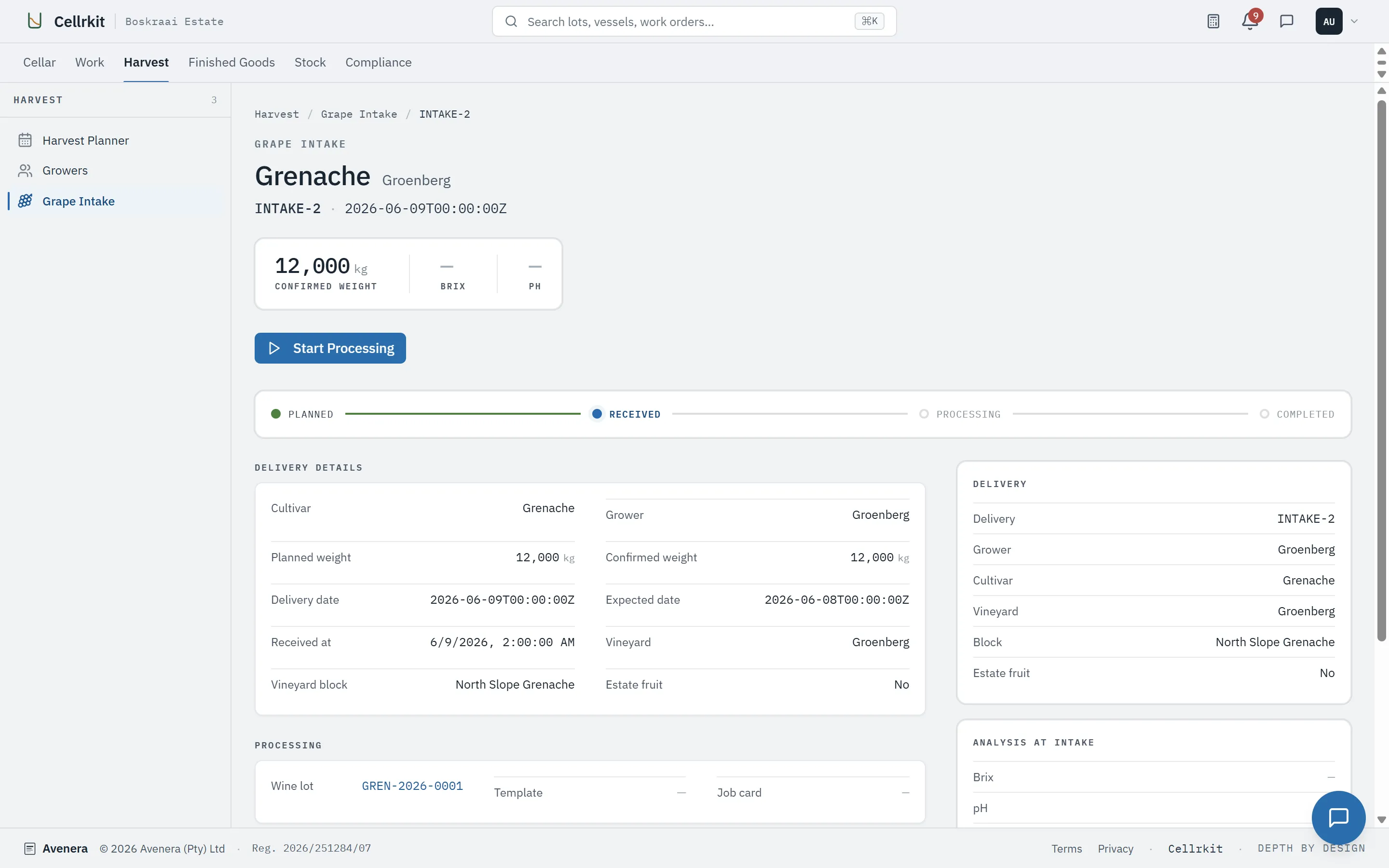The image size is (1389, 868).
Task: Click North Slope Grenache in Vineyard block row
Action: point(515,684)
